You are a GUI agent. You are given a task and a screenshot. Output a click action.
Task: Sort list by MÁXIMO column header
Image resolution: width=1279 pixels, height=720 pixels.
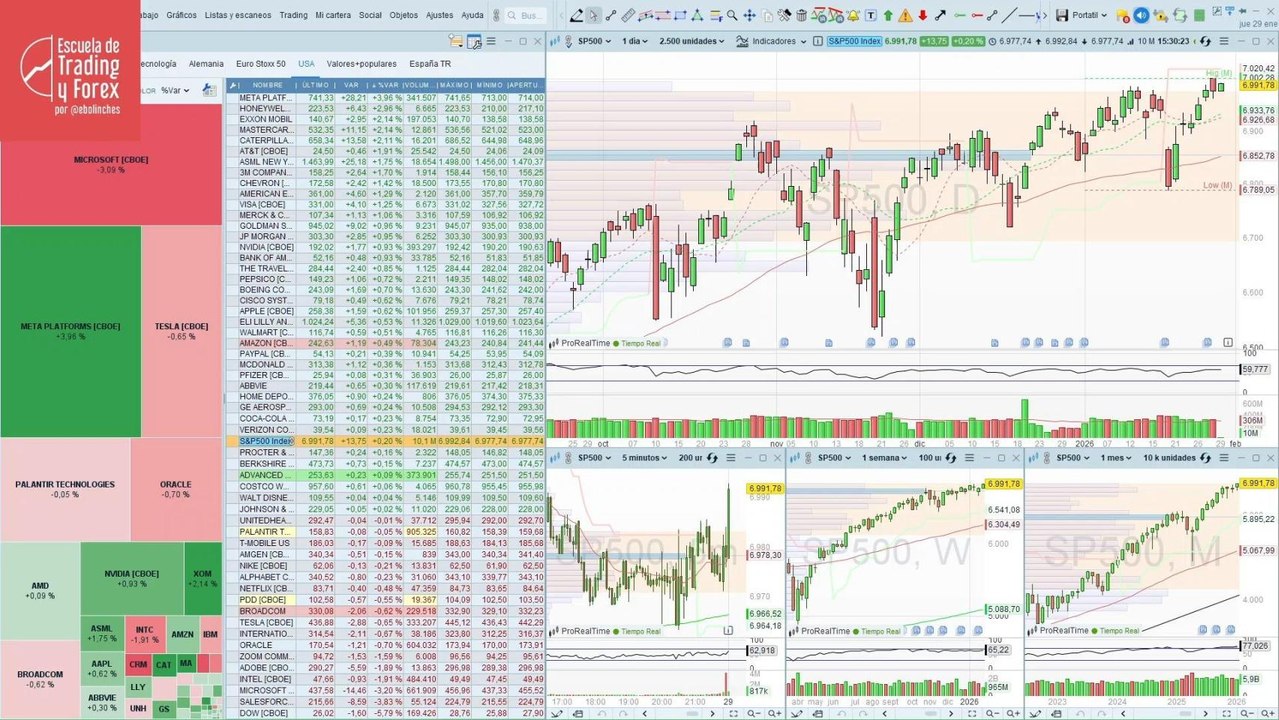click(454, 85)
